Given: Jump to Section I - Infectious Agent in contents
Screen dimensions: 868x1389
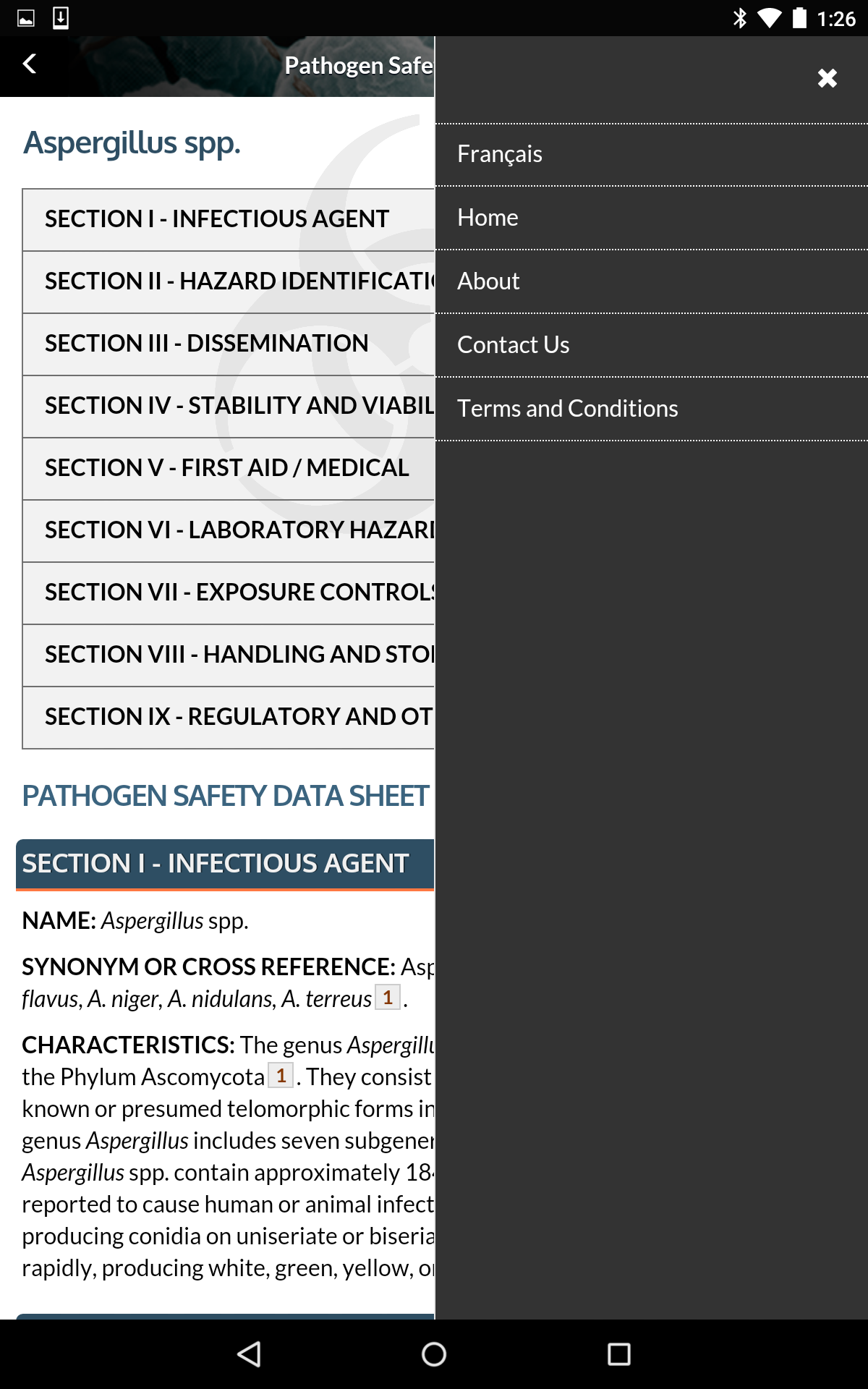Looking at the screenshot, I should (x=229, y=219).
